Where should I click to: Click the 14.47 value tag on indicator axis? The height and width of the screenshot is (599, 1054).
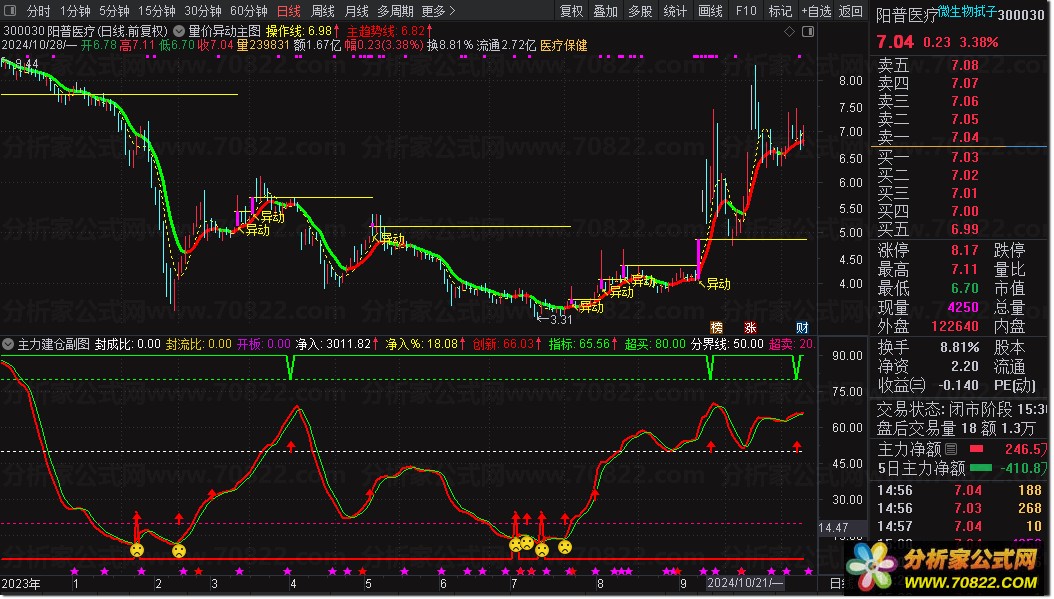[x=834, y=528]
